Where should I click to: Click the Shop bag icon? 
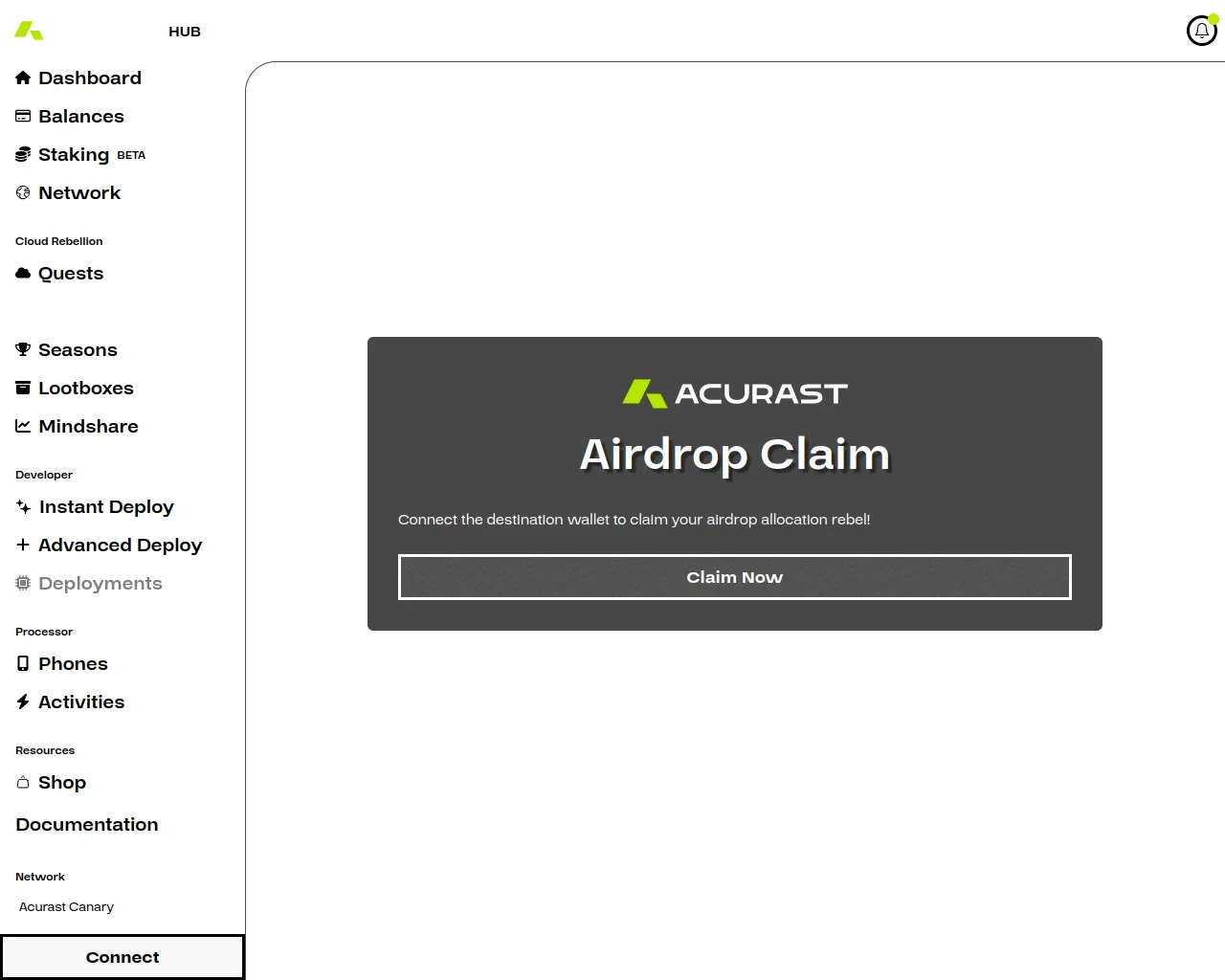tap(23, 782)
